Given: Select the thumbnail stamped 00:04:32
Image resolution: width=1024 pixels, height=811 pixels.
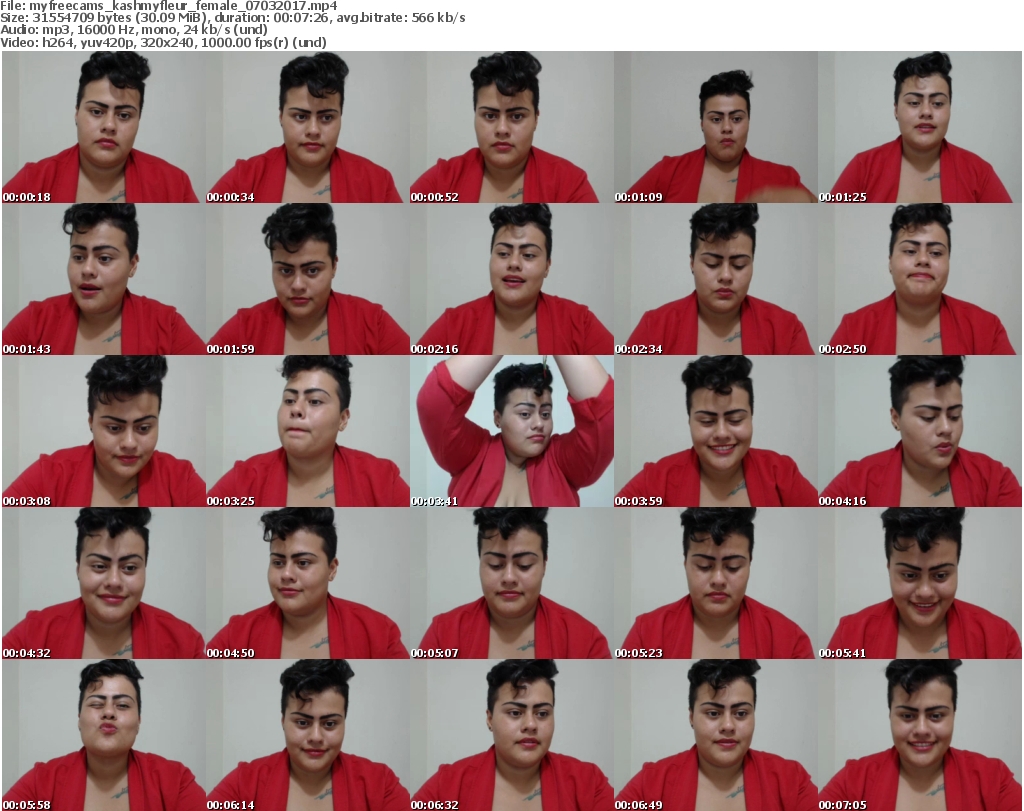Looking at the screenshot, I should (x=104, y=583).
